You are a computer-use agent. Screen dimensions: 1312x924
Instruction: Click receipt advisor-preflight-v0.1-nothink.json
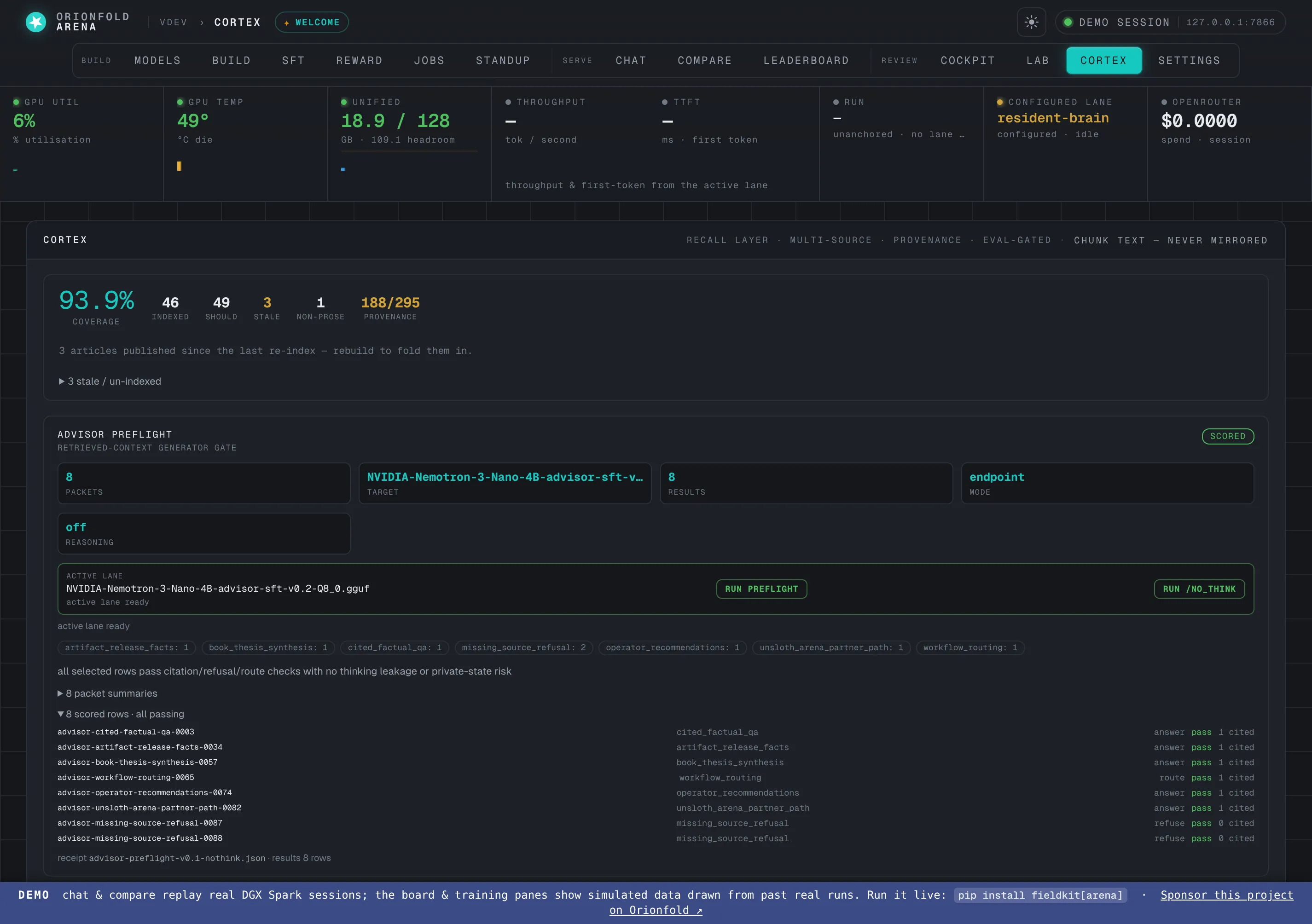tap(177, 858)
